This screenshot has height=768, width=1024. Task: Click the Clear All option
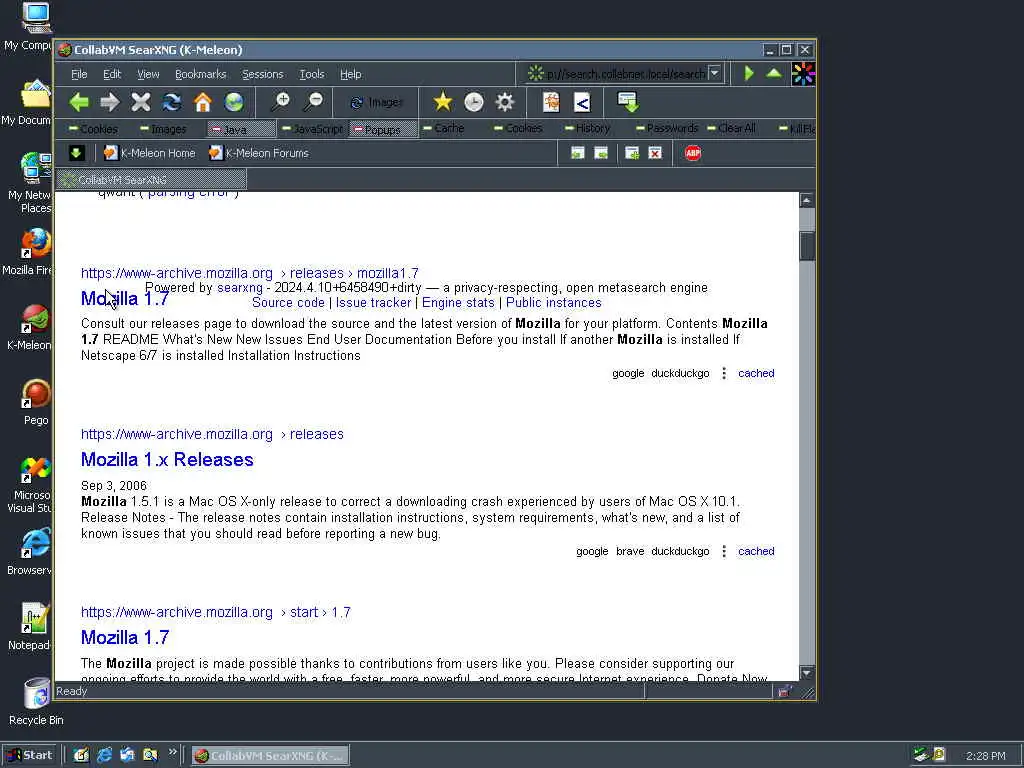click(x=731, y=128)
